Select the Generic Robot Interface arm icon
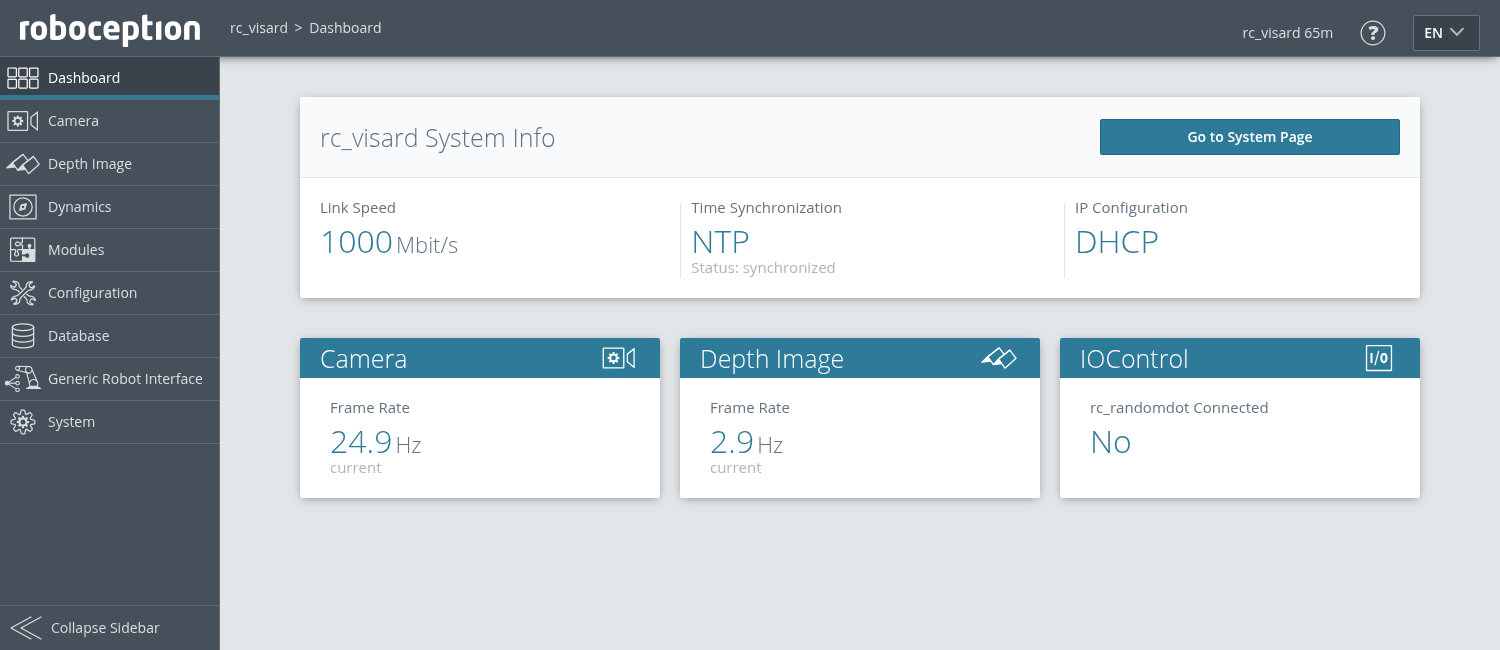 click(x=23, y=378)
